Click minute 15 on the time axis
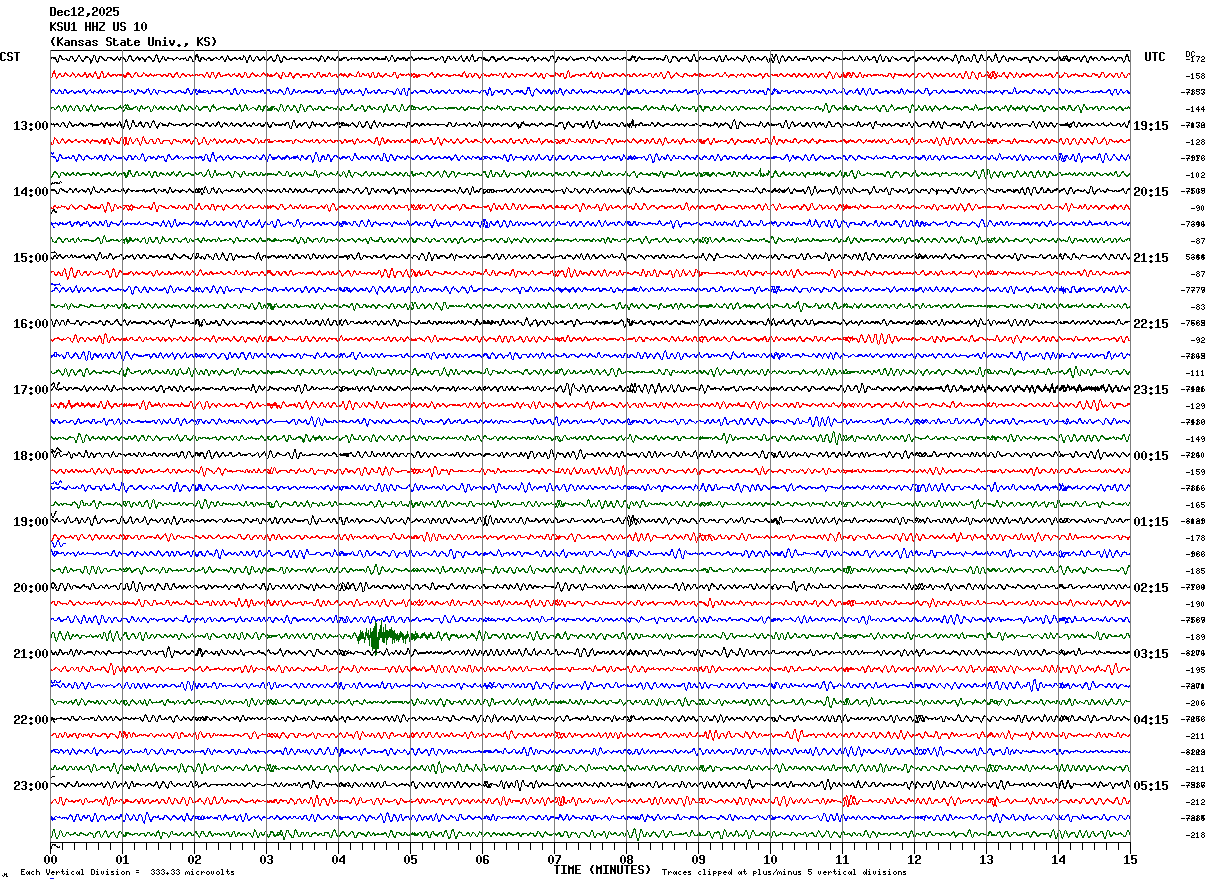The width and height of the screenshot is (1210, 886). coord(1130,859)
